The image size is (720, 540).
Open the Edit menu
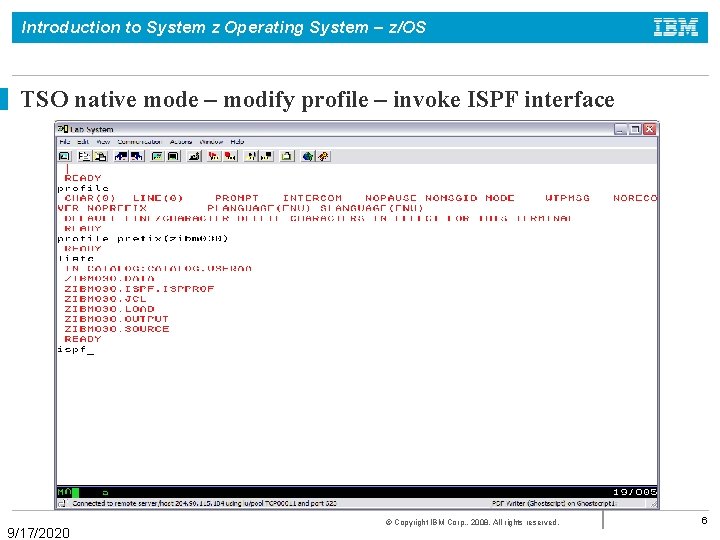click(x=83, y=142)
